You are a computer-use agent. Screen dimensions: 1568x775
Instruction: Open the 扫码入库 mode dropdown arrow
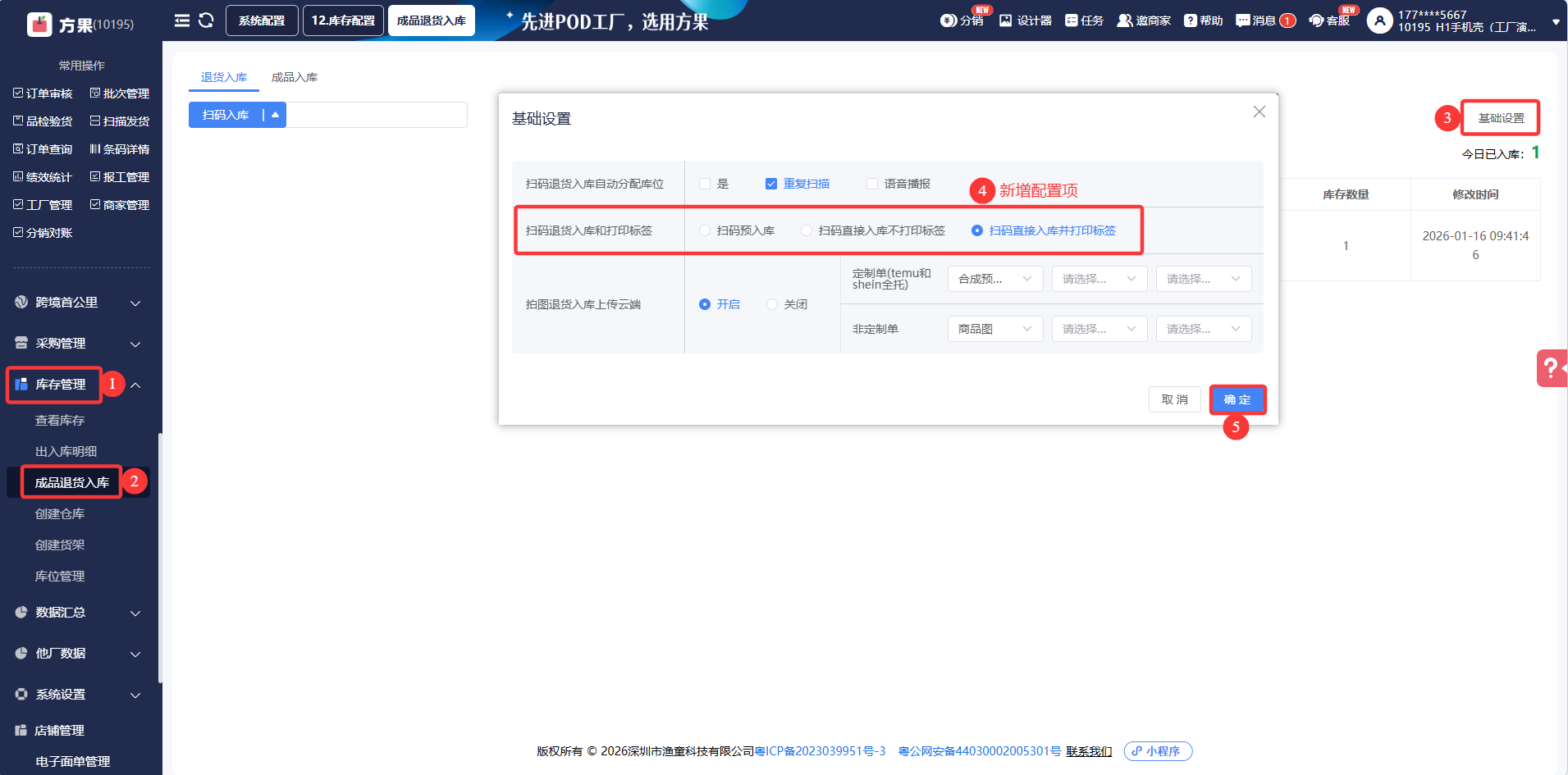(x=276, y=115)
